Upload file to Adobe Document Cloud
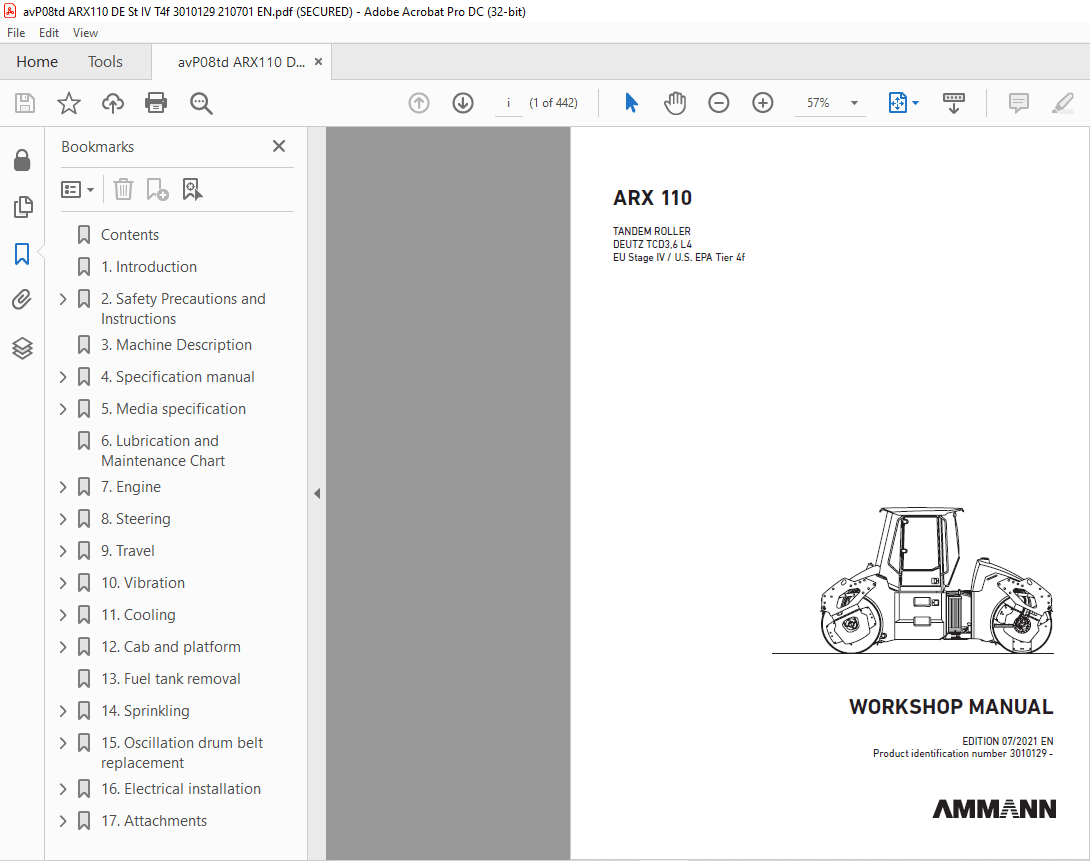Screen dimensions: 1090x861 pyautogui.click(x=112, y=102)
